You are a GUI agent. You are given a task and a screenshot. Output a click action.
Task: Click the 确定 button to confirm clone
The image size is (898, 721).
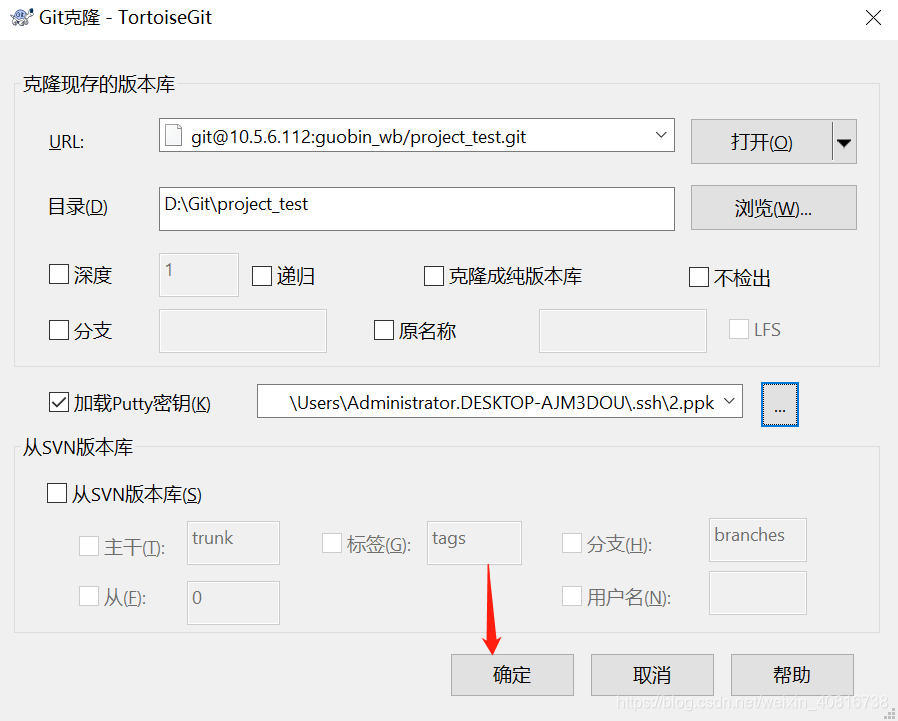pos(512,675)
